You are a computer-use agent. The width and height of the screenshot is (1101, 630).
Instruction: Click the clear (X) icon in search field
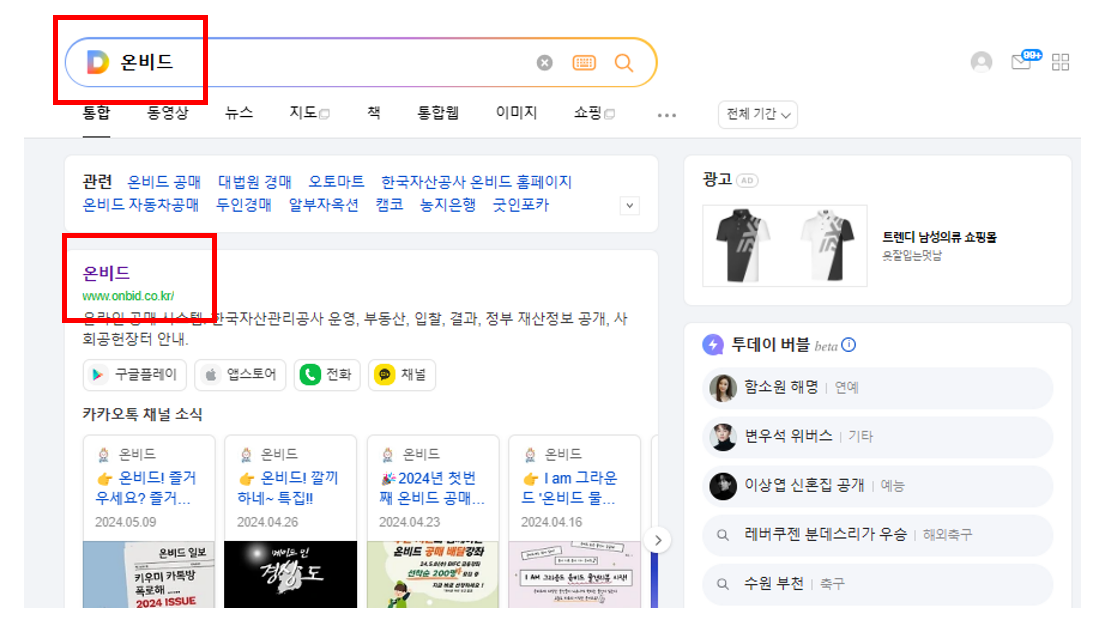click(x=544, y=62)
